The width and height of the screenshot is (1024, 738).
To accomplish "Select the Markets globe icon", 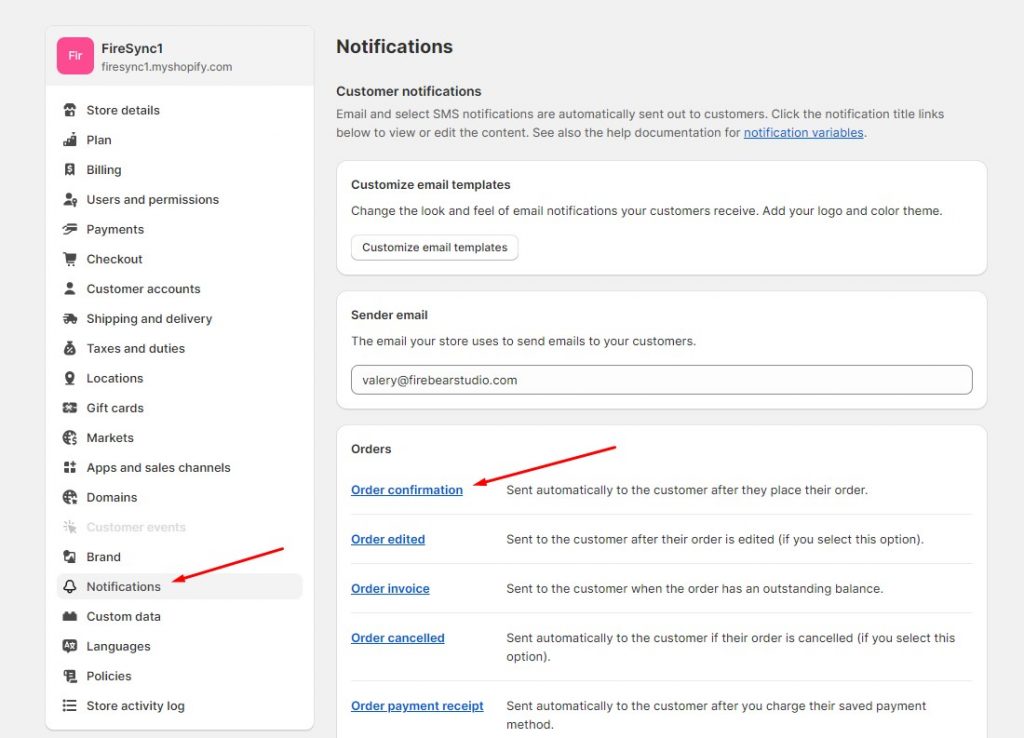I will (69, 437).
